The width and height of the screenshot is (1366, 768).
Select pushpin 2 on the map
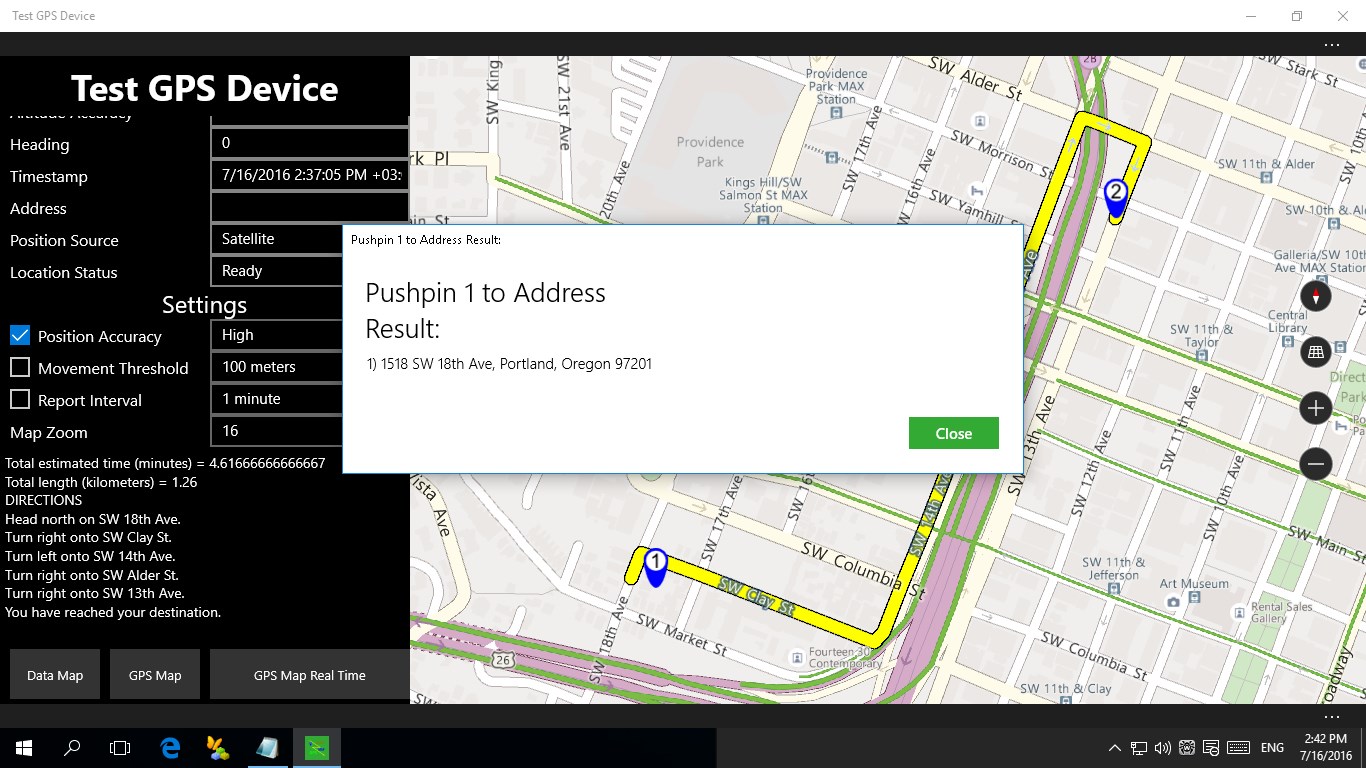[1116, 193]
